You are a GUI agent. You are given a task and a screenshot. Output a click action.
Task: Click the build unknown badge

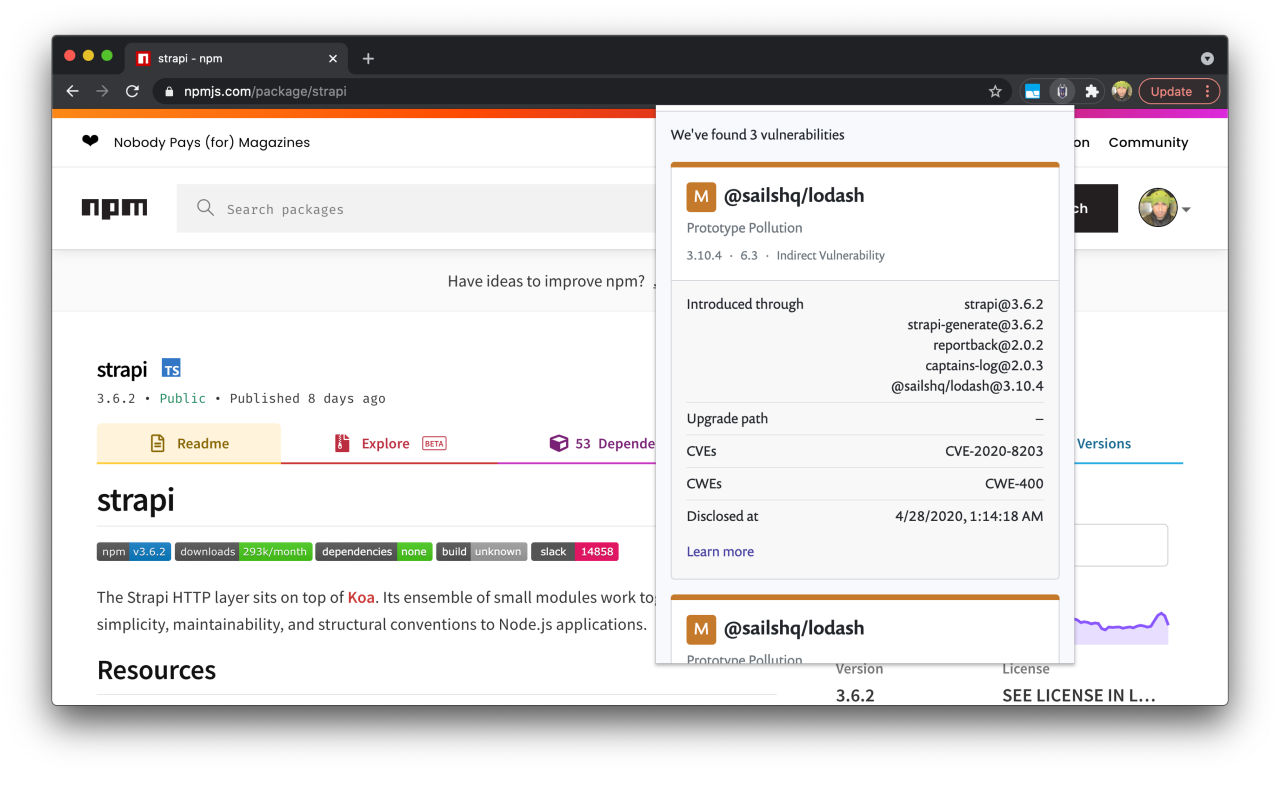[x=481, y=551]
